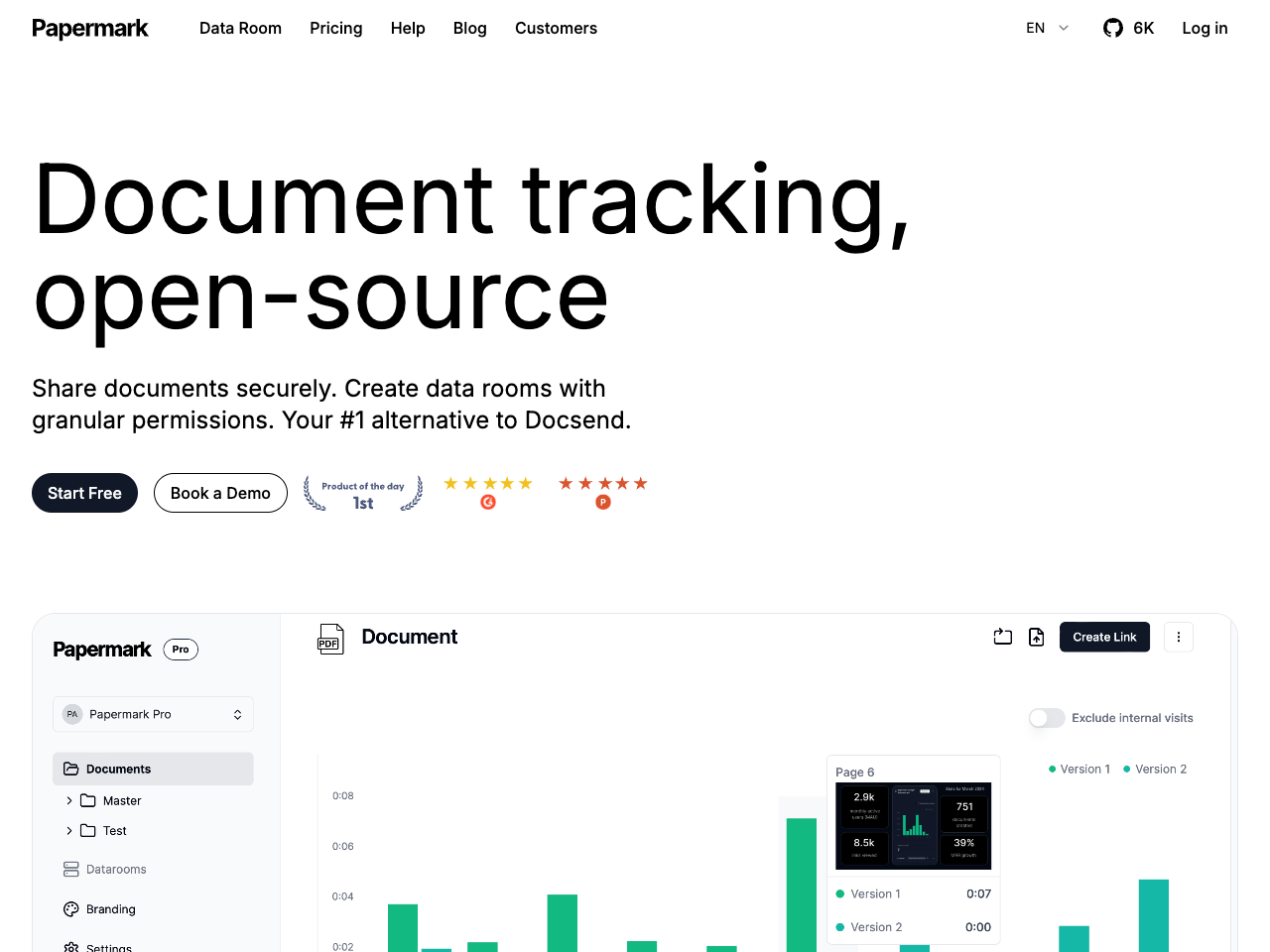Click the 6K GitHub stars count
1270x952 pixels.
1144,28
